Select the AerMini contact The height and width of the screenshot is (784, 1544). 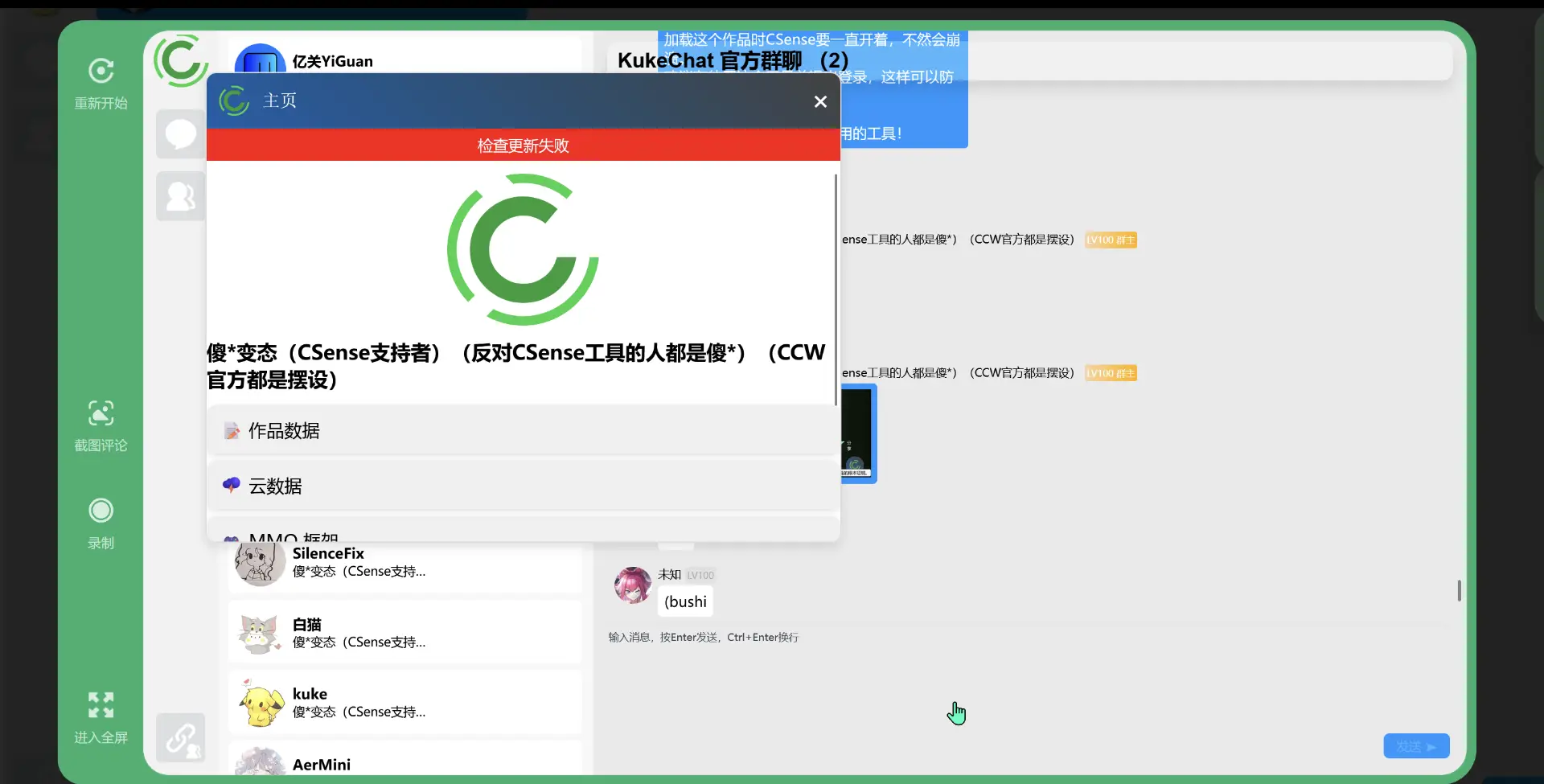[x=404, y=760]
